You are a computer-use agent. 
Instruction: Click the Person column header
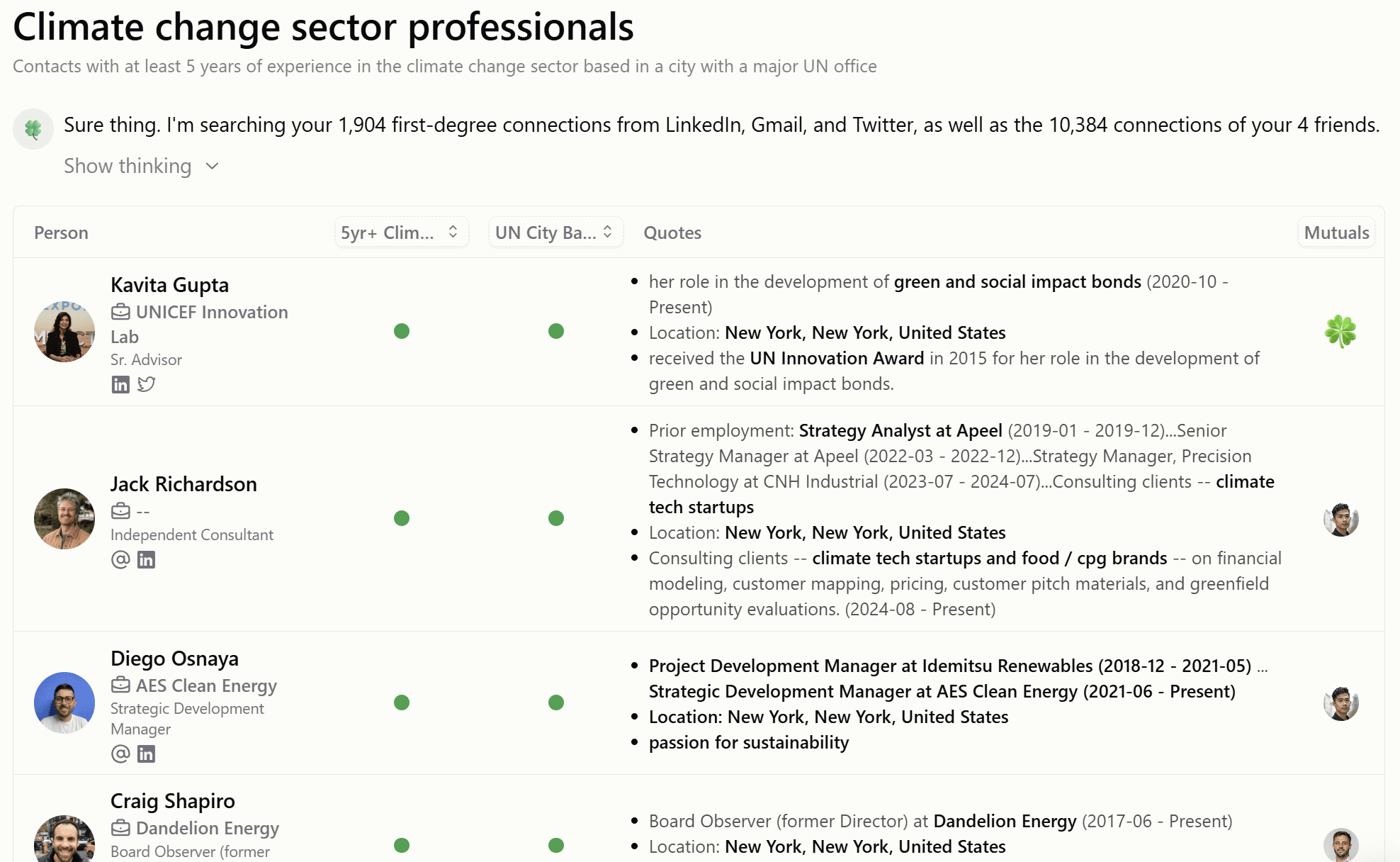(61, 233)
